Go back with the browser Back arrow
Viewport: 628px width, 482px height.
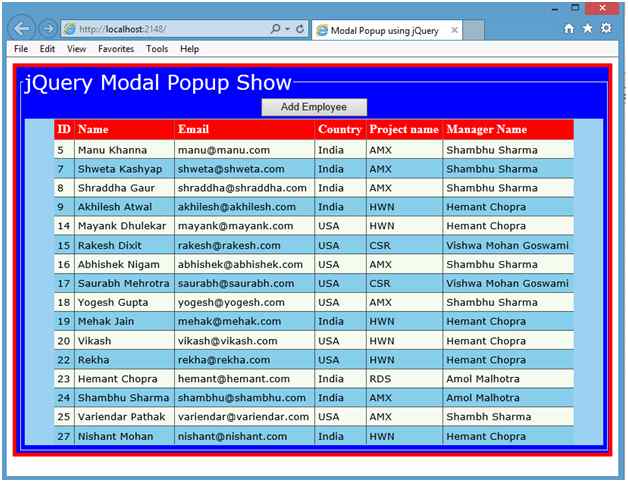tap(22, 28)
